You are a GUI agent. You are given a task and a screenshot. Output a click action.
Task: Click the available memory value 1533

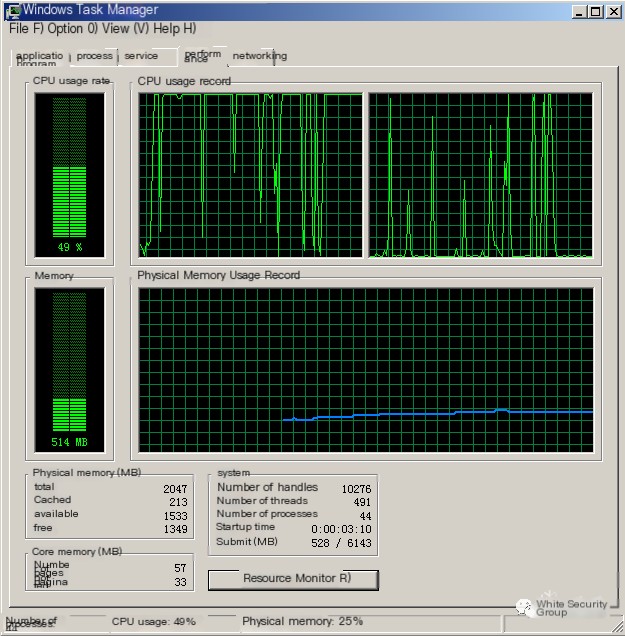click(175, 516)
